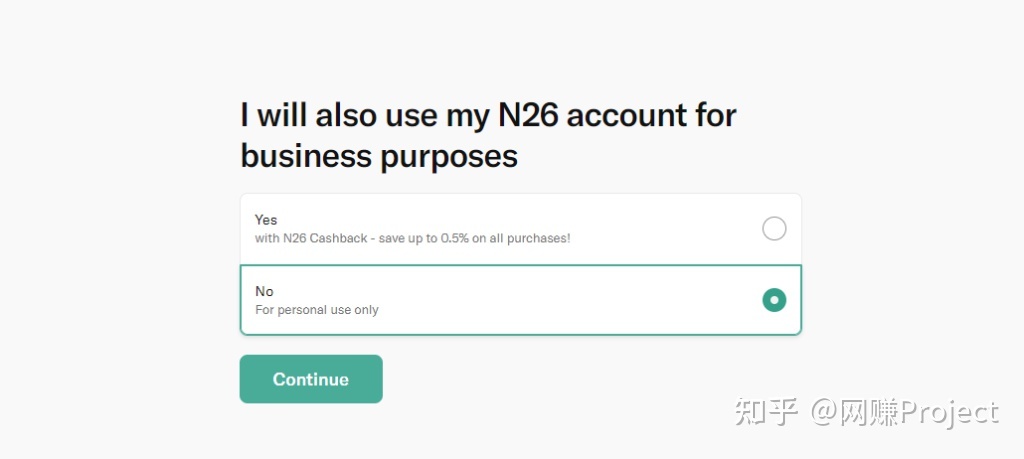Click the word "Continue" on the button

point(311,380)
